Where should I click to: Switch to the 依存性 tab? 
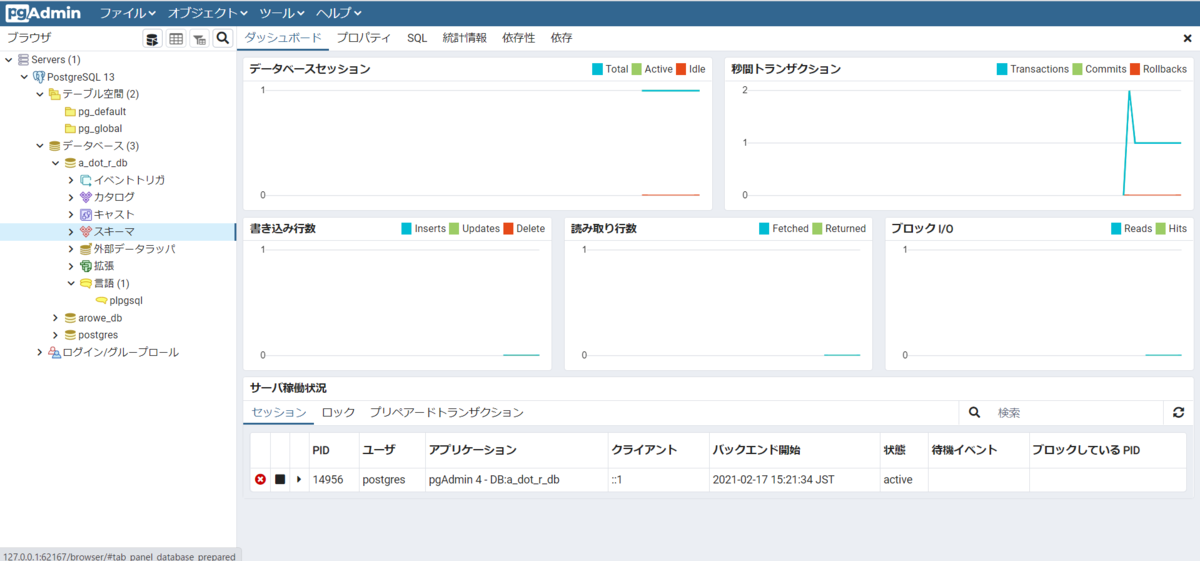click(519, 38)
